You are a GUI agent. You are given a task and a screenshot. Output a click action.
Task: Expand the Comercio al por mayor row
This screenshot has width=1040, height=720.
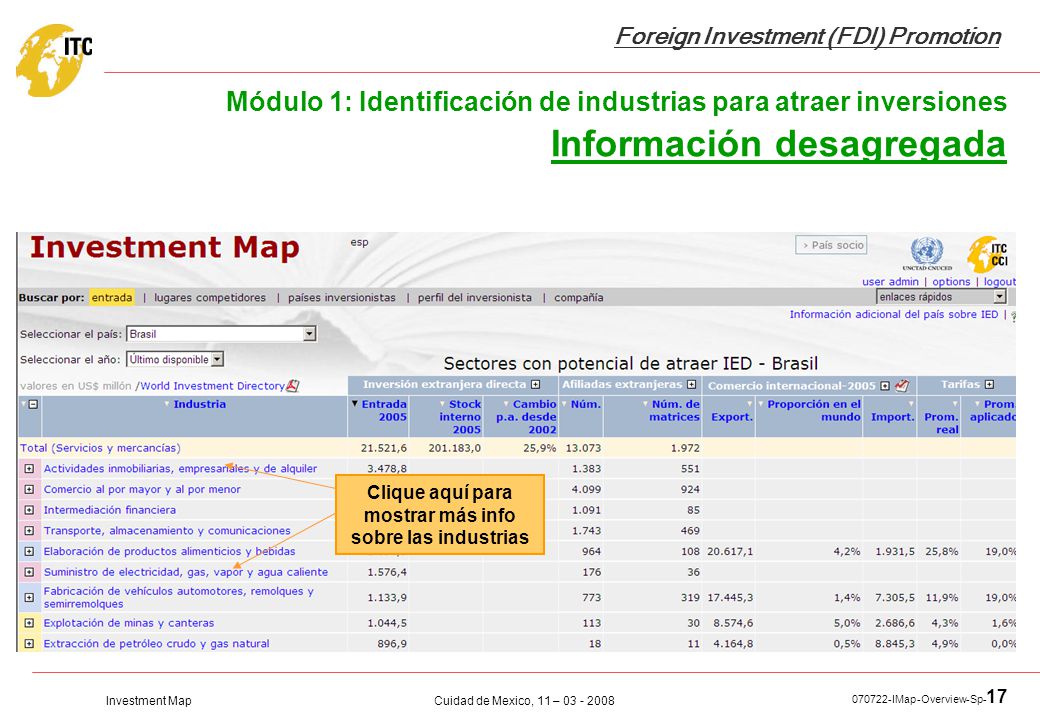point(29,490)
